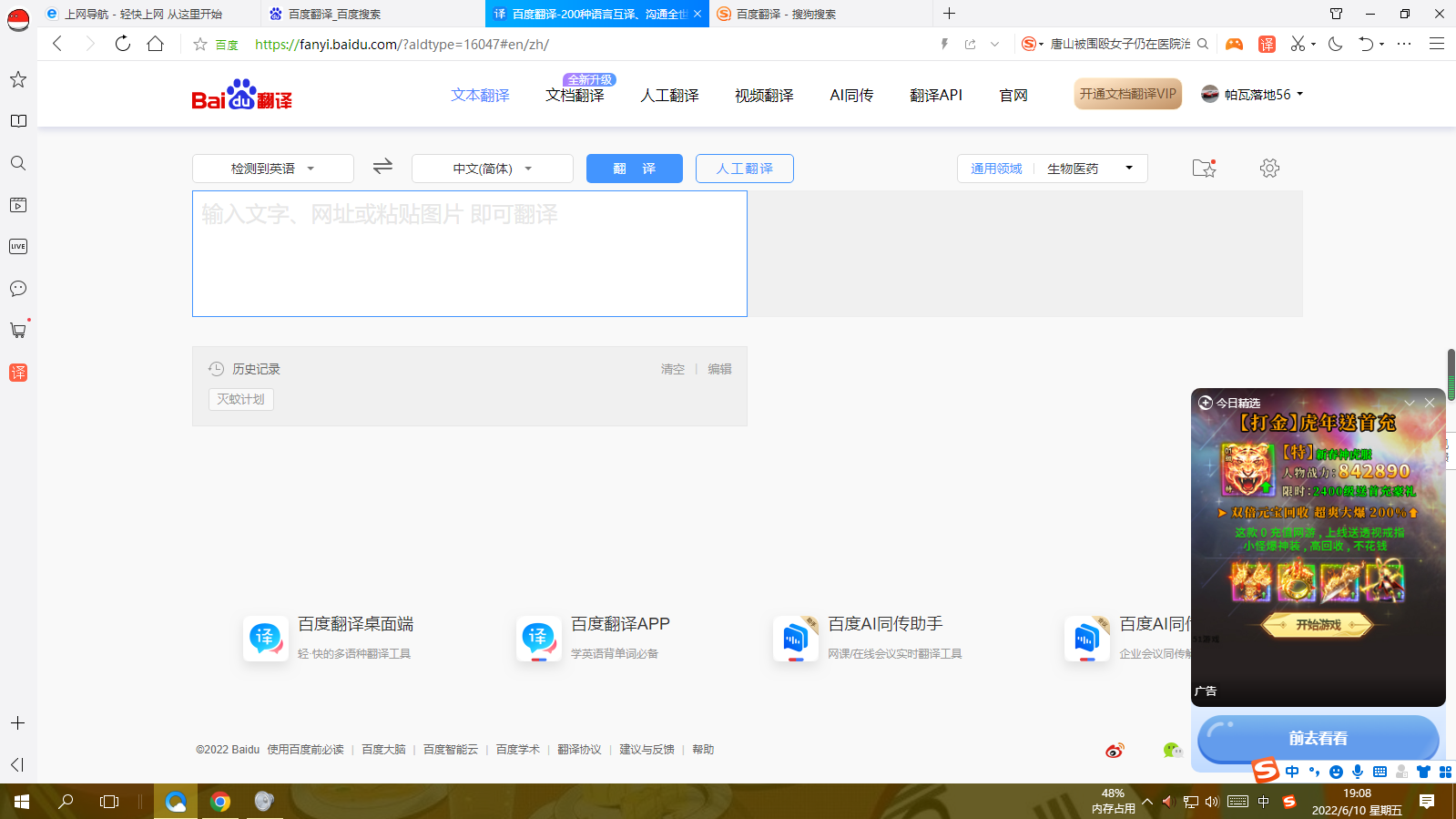Go back with the browser back arrow
This screenshot has height=819, width=1456.
coord(57,44)
